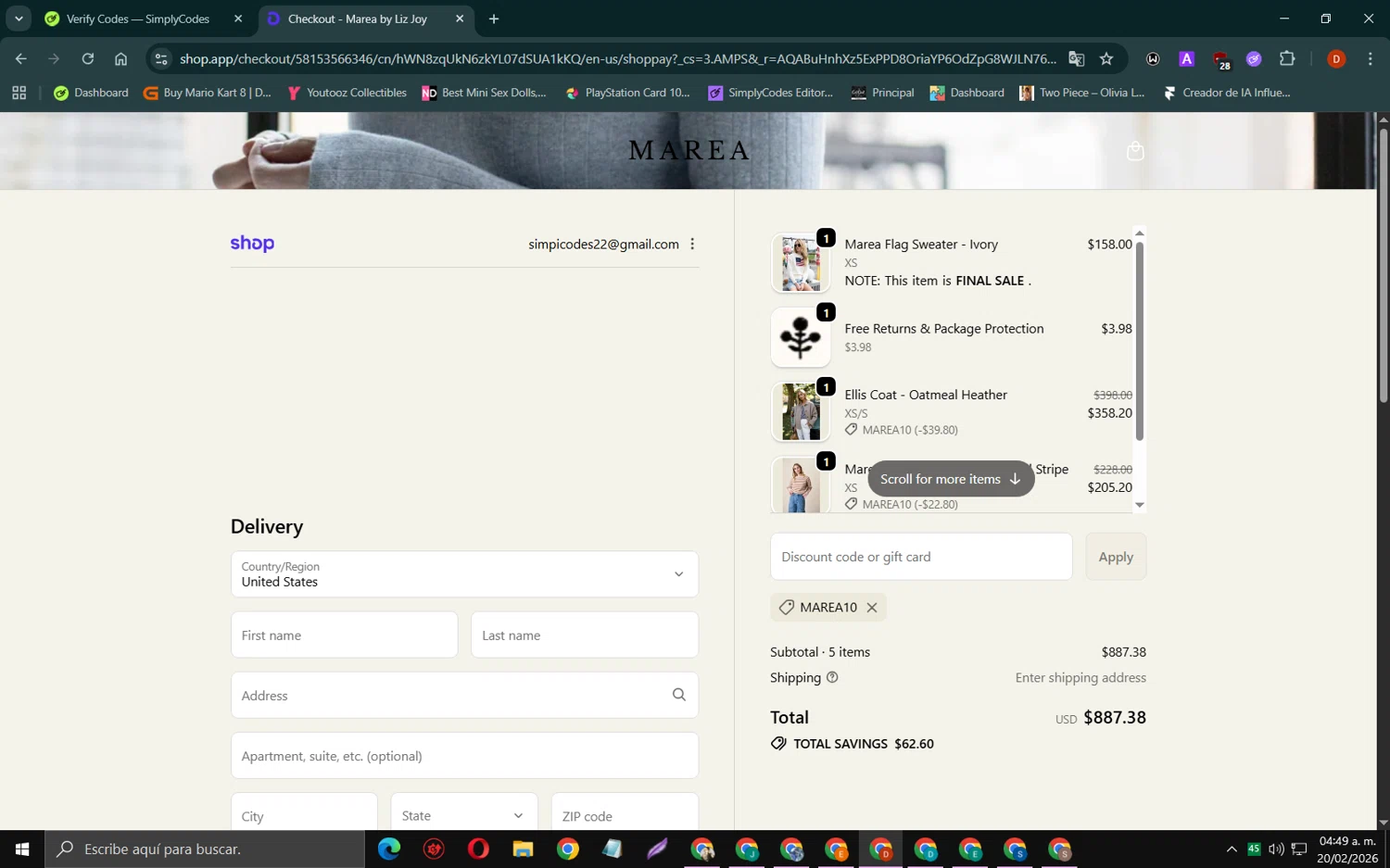Image resolution: width=1390 pixels, height=868 pixels.
Task: Expand the State dropdown
Action: coord(464,815)
